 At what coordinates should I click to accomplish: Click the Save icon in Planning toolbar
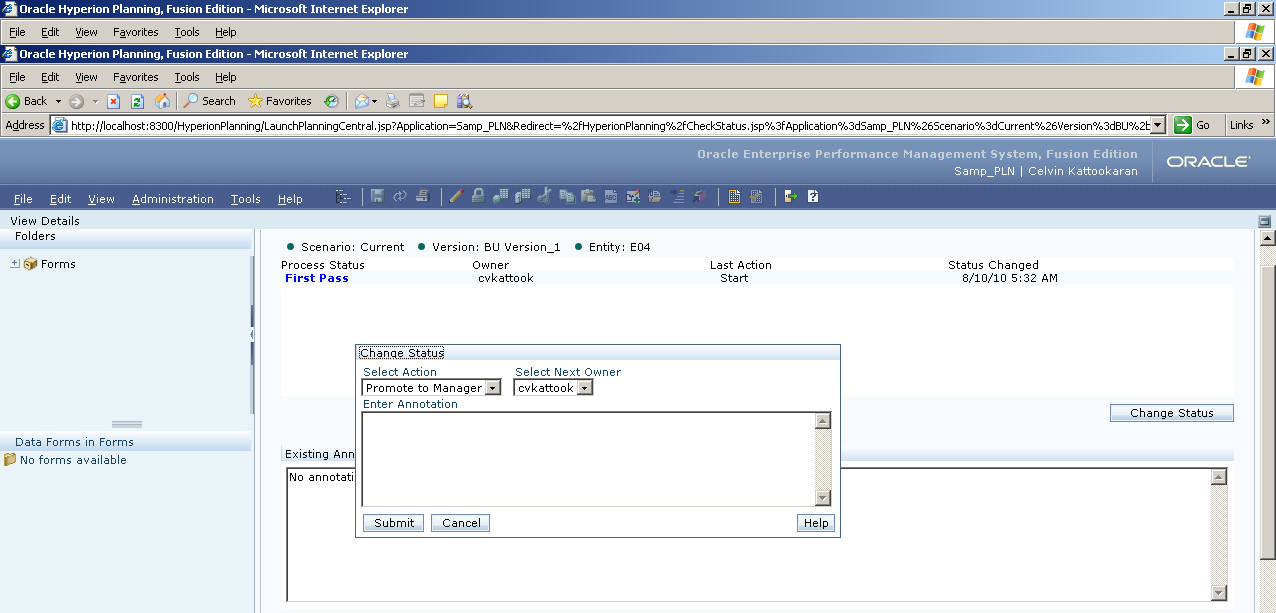pyautogui.click(x=378, y=197)
